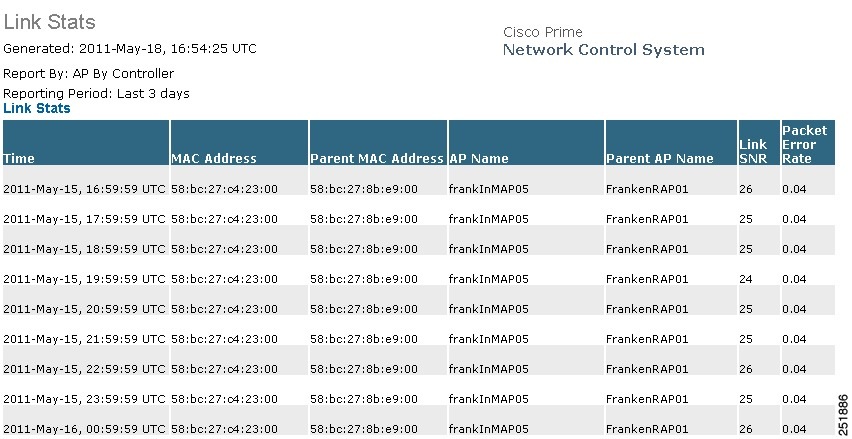Screen dimensions: 852x439
Task: Click the 2011-May-15, 16:59:59 UTC time cell
Action: [x=84, y=189]
